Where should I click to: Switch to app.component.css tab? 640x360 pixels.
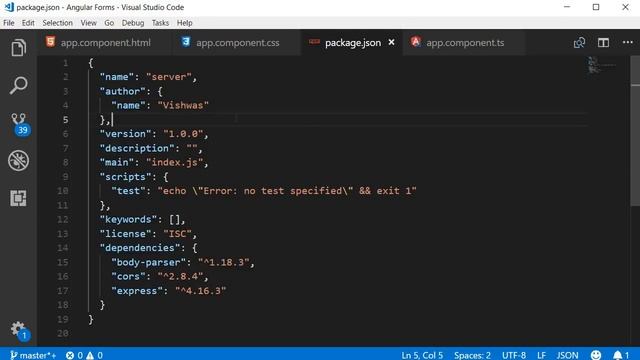(237, 42)
